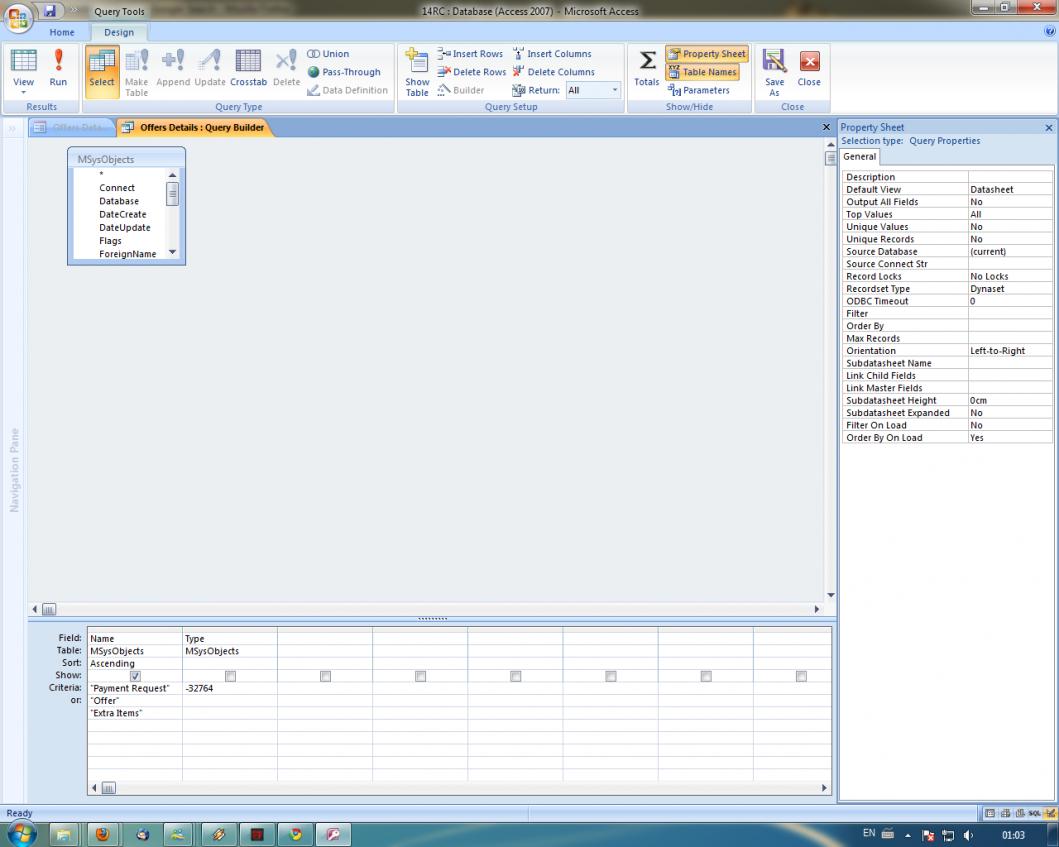Check Show box in seventh grid column
1059x847 pixels.
tap(706, 676)
